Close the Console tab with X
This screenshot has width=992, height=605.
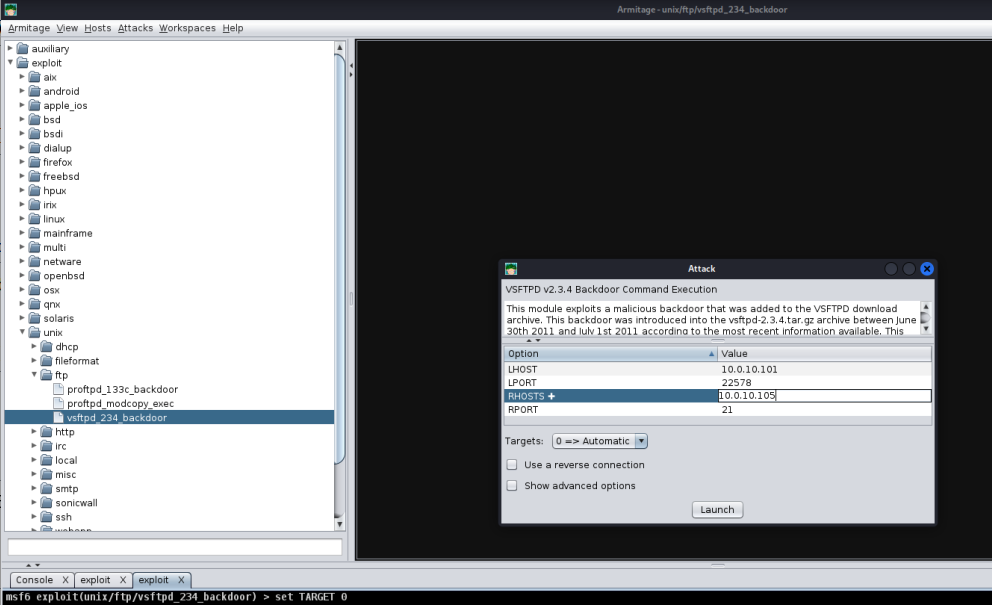pyautogui.click(x=65, y=580)
